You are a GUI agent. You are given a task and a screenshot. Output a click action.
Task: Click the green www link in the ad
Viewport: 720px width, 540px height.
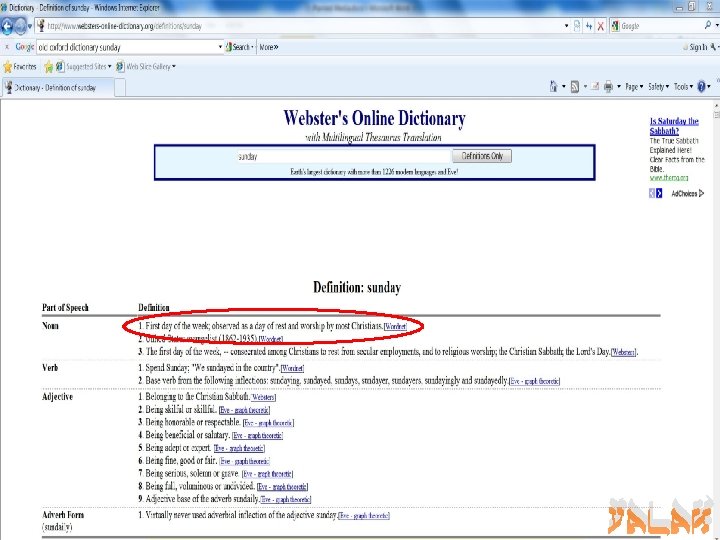669,178
